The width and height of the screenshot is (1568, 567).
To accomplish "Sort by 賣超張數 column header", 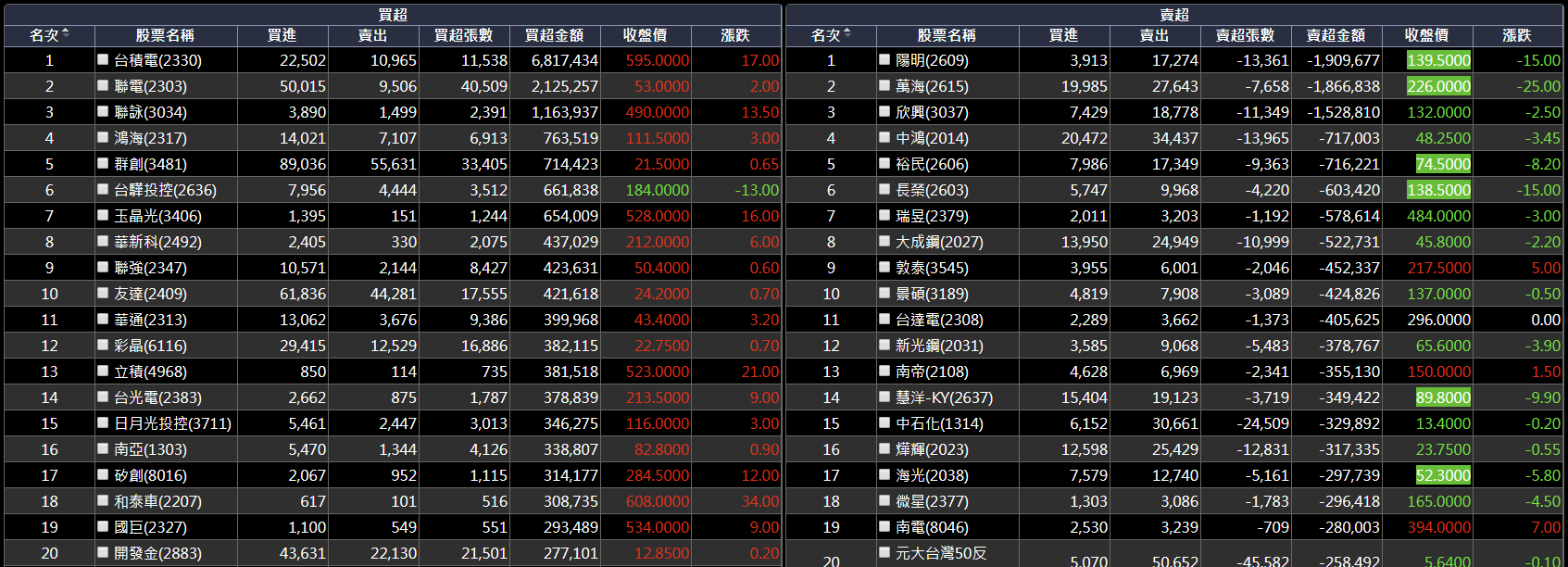I will pos(1245,35).
